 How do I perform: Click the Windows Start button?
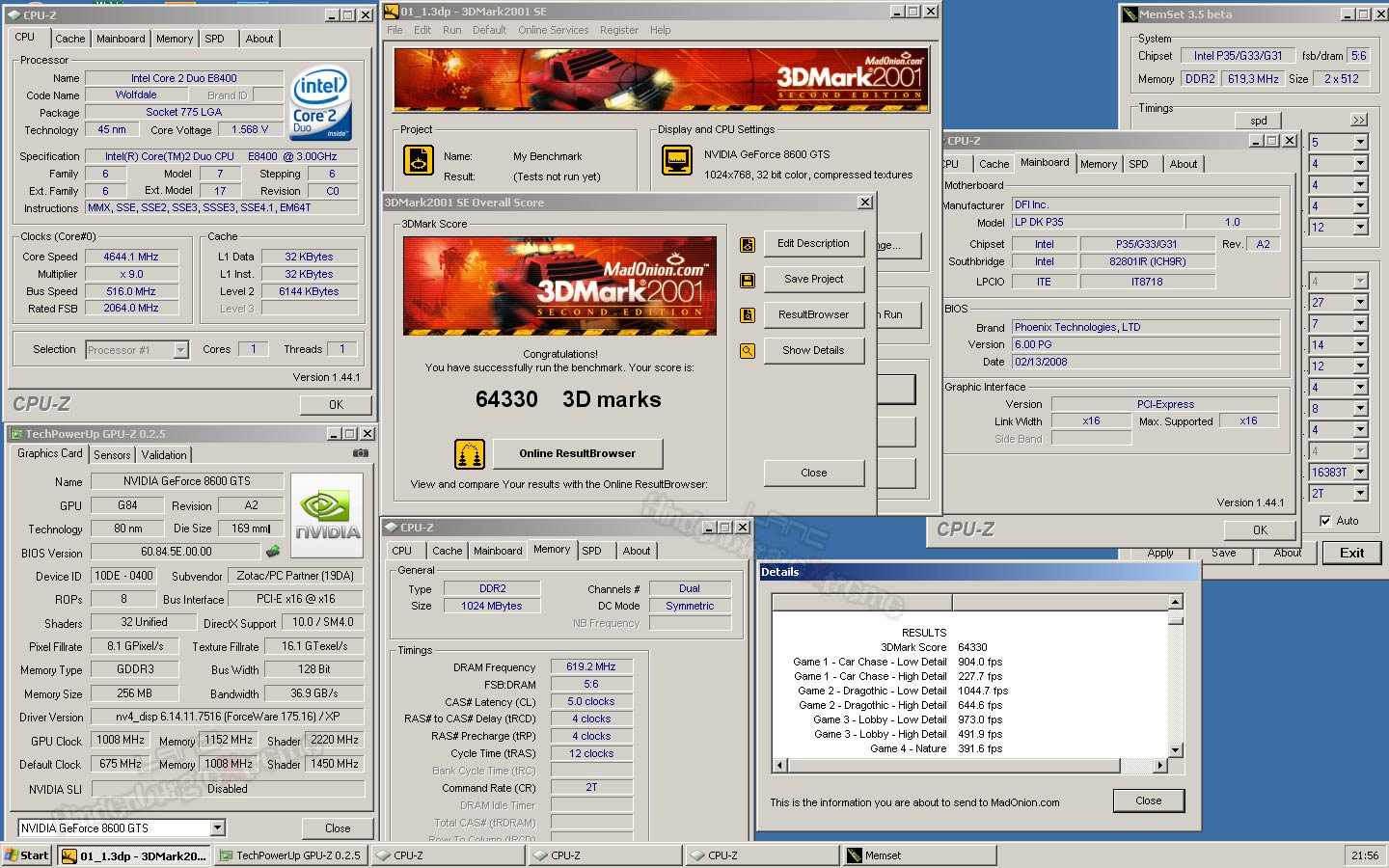point(26,855)
